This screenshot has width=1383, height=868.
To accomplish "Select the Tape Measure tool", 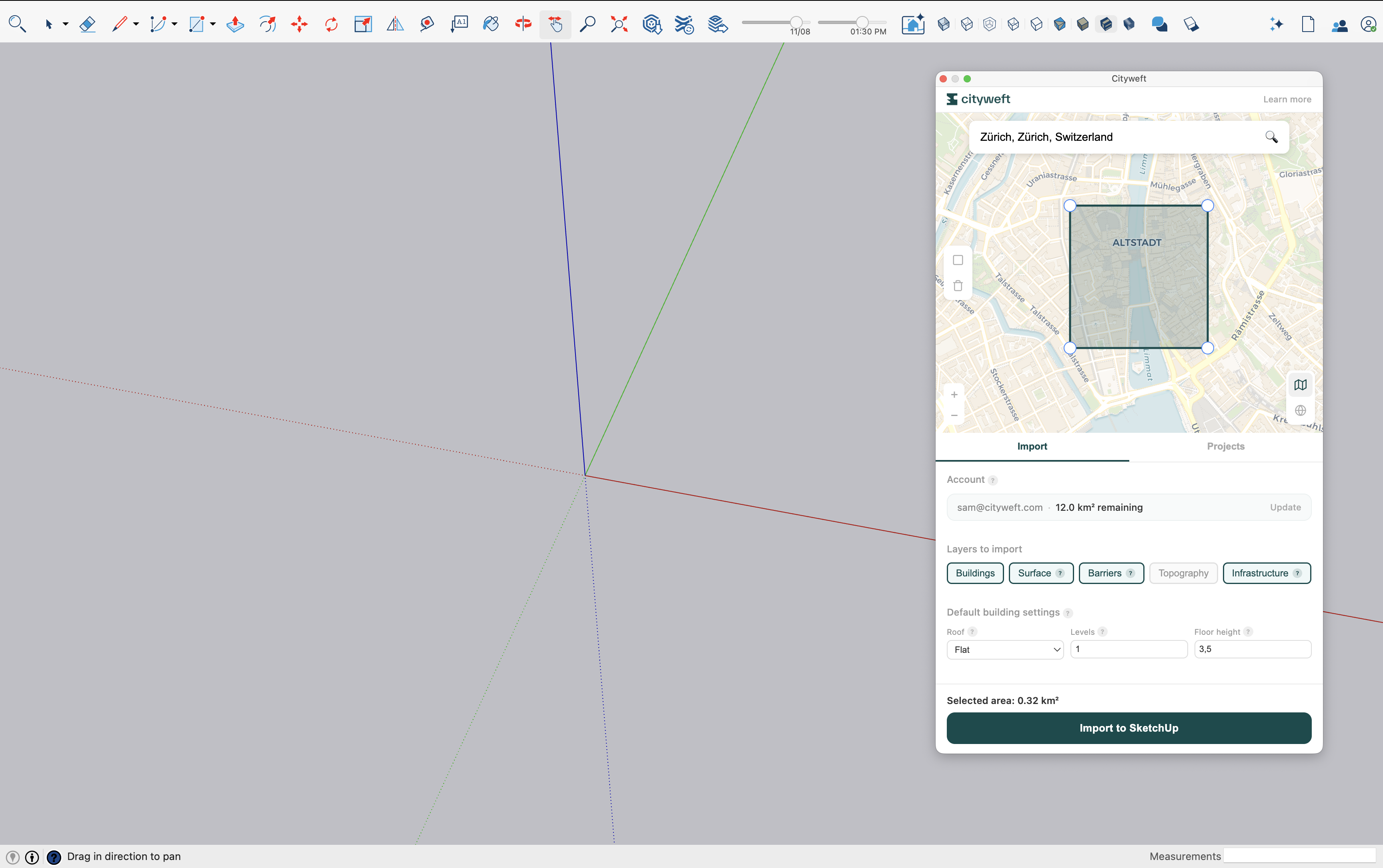I will tap(427, 24).
